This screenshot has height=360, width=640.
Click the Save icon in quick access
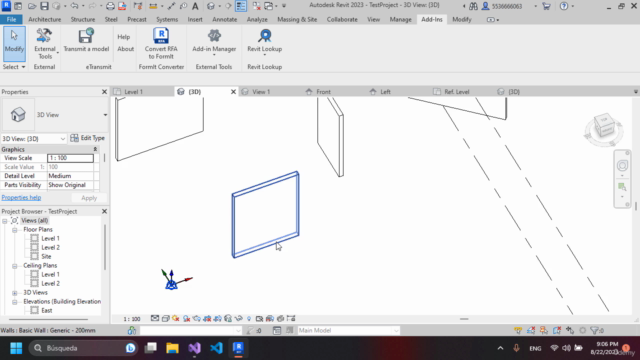44,6
